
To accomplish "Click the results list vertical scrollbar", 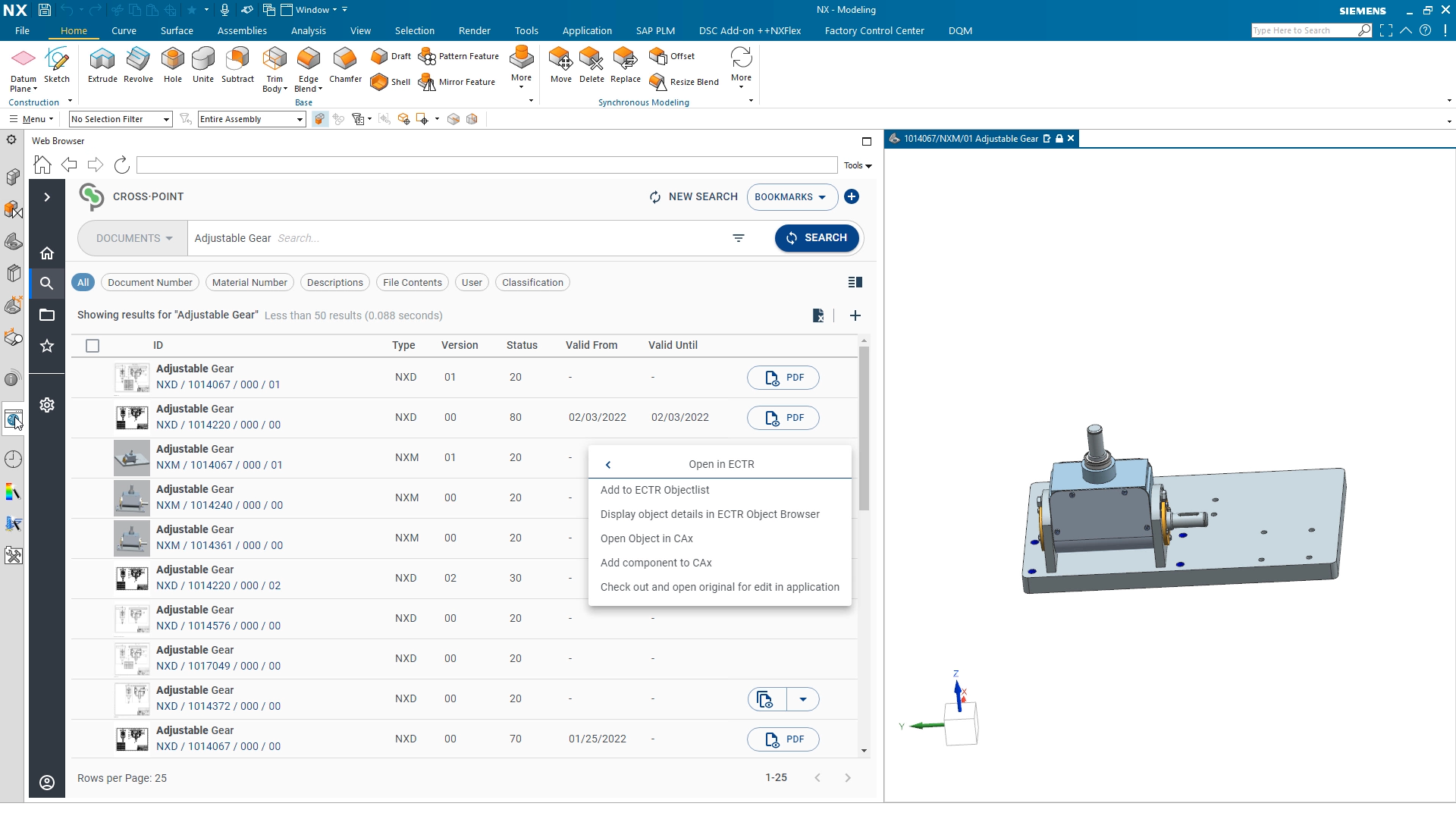I will pyautogui.click(x=864, y=428).
